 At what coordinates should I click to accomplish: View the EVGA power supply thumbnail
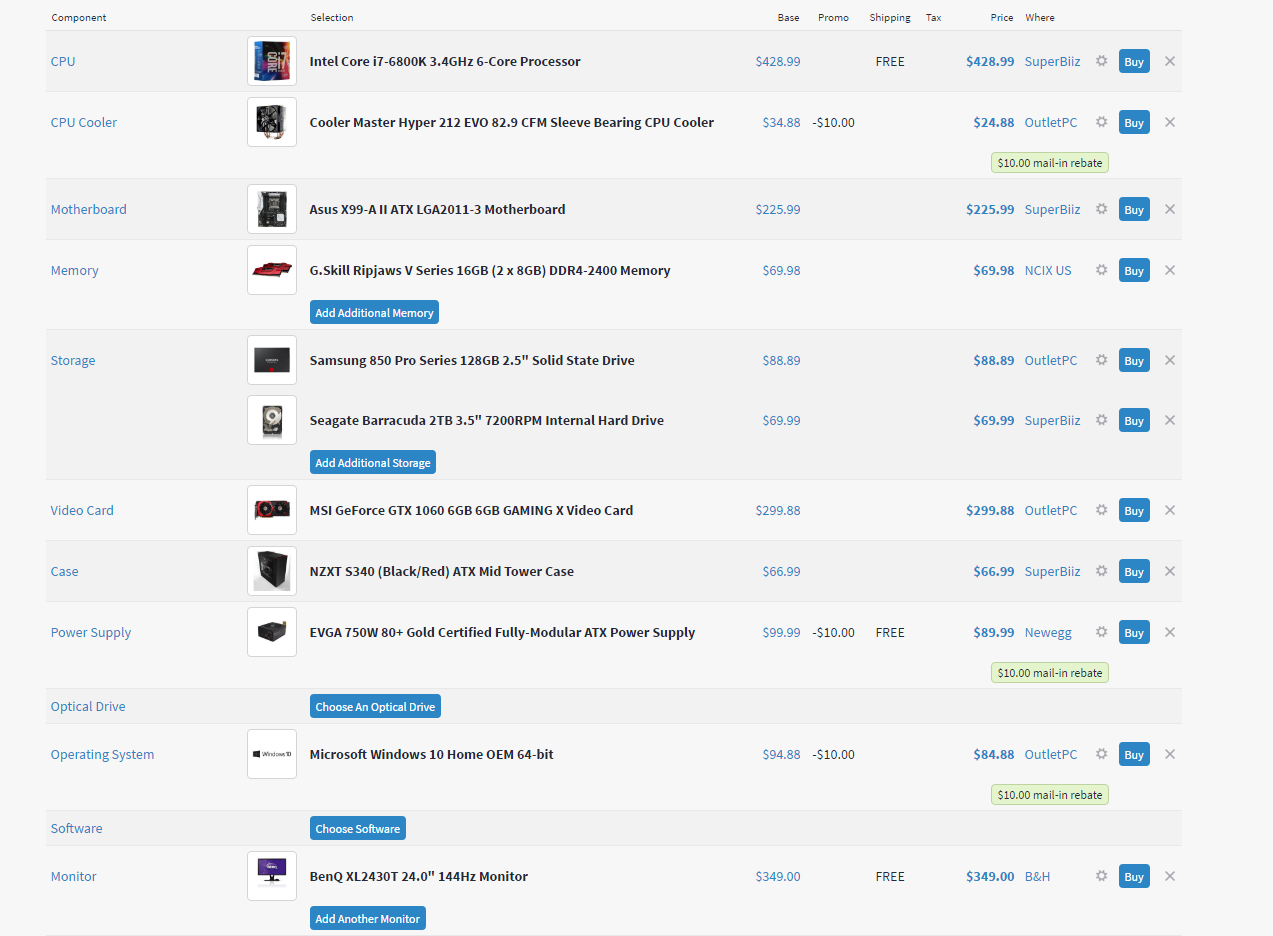(x=272, y=632)
